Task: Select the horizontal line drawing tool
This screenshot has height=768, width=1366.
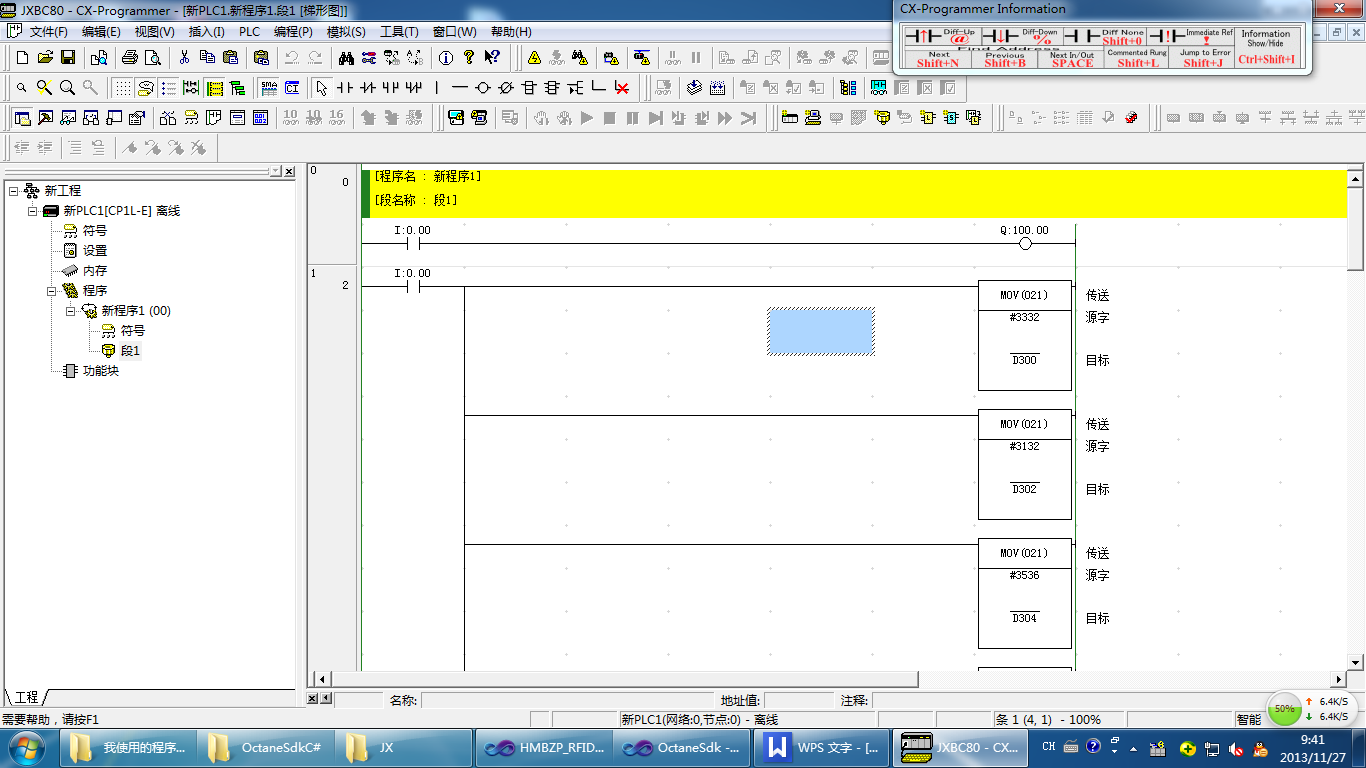Action: click(x=459, y=88)
